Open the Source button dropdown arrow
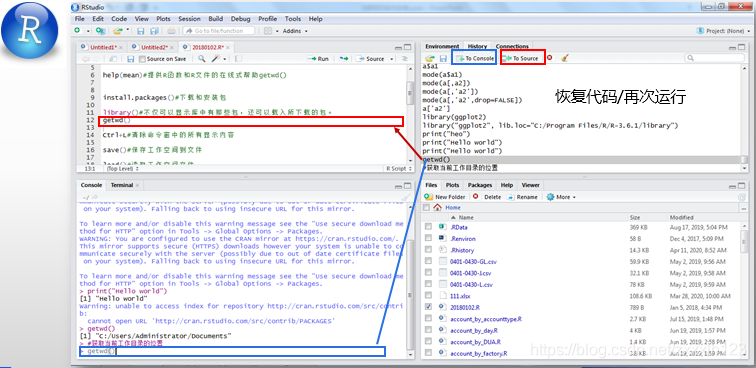756x368 pixels. (392, 59)
